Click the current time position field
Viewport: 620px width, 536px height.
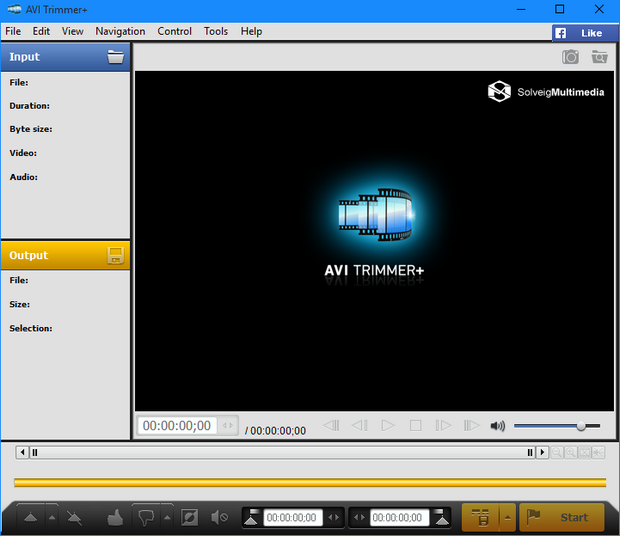(x=177, y=426)
